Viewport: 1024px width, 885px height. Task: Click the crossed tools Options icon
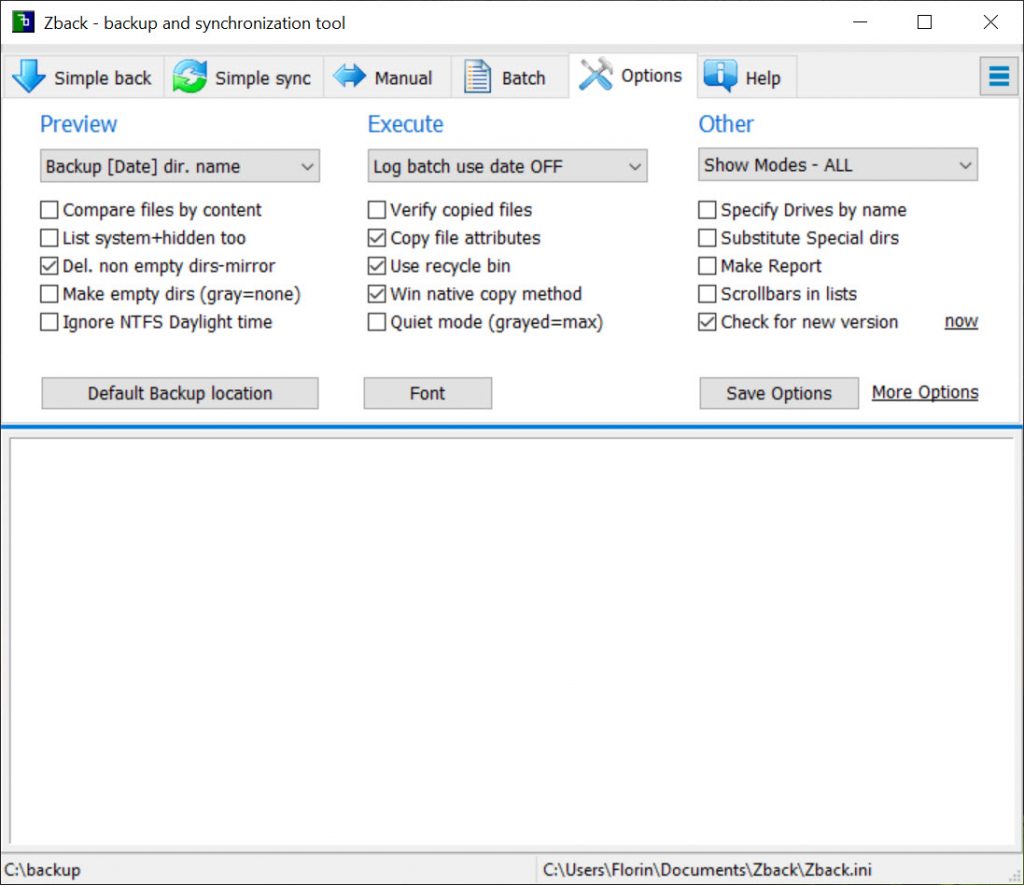coord(596,74)
